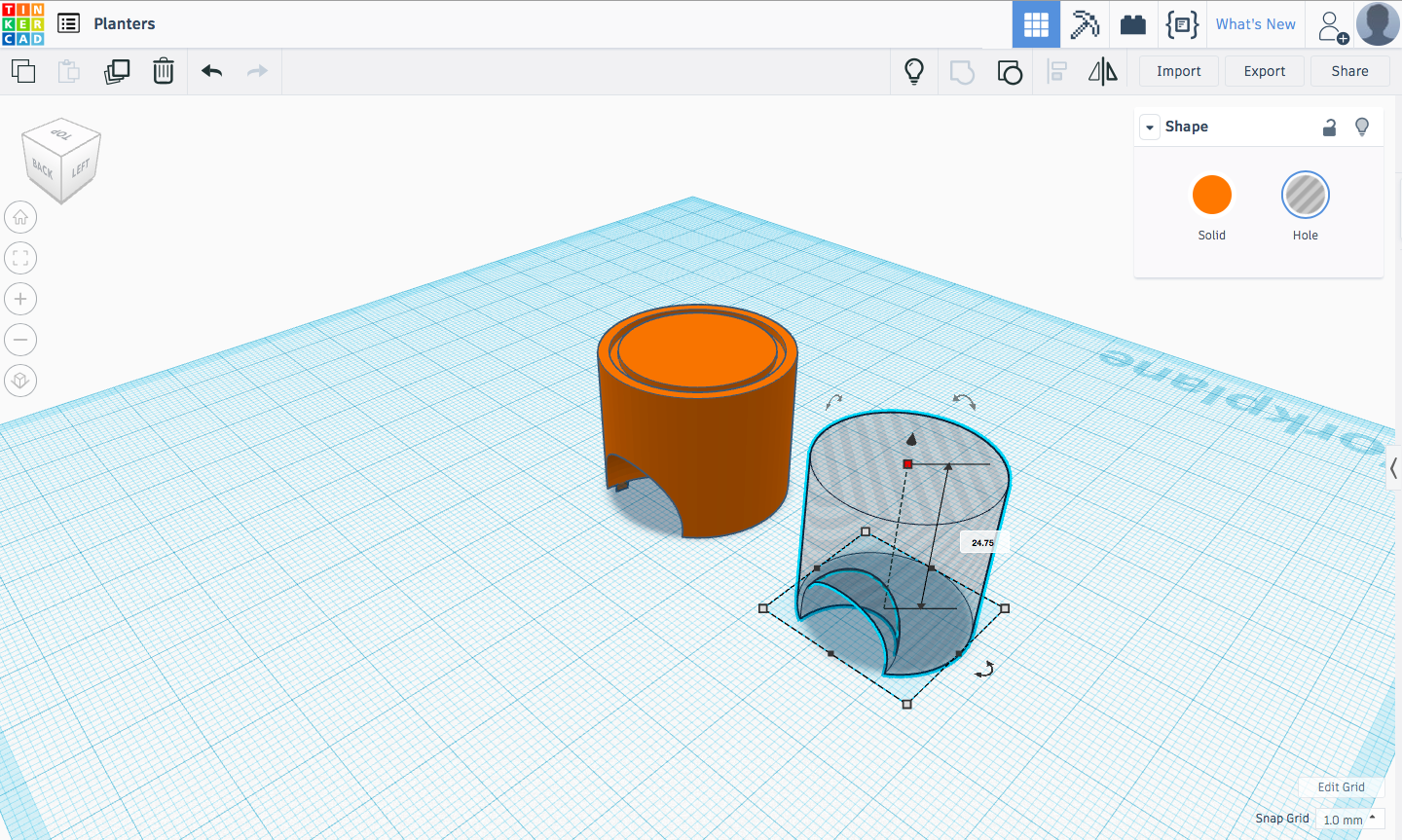Open the designs list icon

tap(68, 23)
